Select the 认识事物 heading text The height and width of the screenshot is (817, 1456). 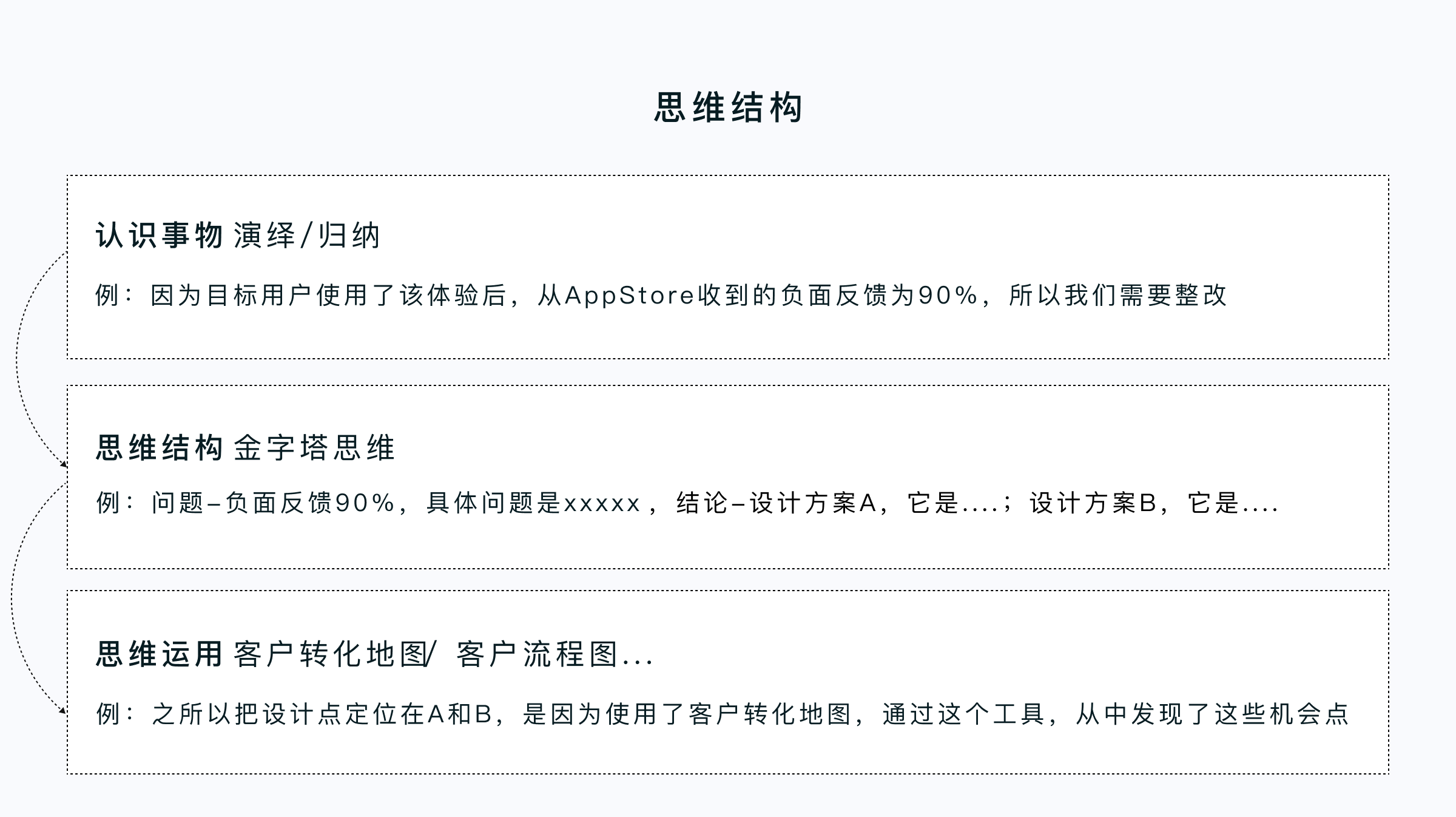(x=160, y=236)
